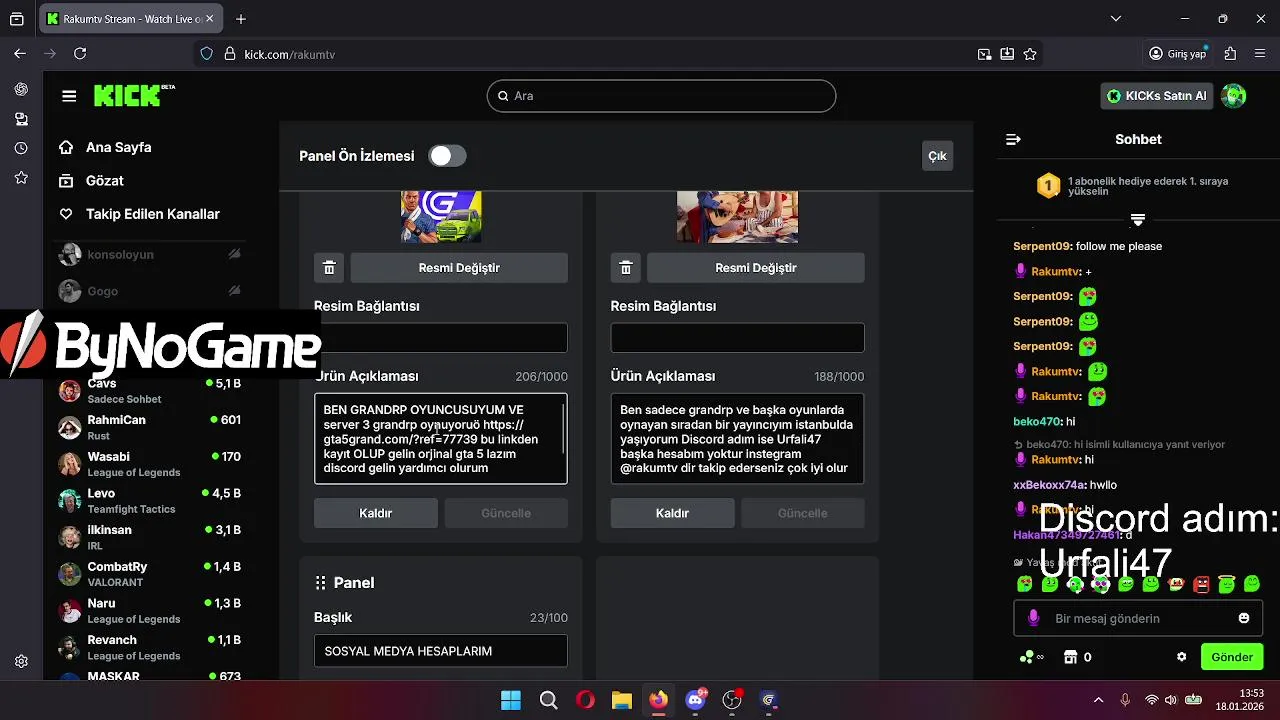The width and height of the screenshot is (1280, 720).
Task: Click left panel's Resmi Değiştir button
Action: 459,268
